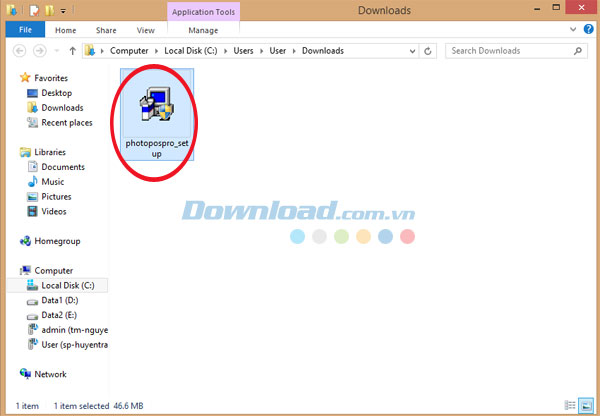Switch to the Home ribbon tab
600x416 pixels.
65,30
